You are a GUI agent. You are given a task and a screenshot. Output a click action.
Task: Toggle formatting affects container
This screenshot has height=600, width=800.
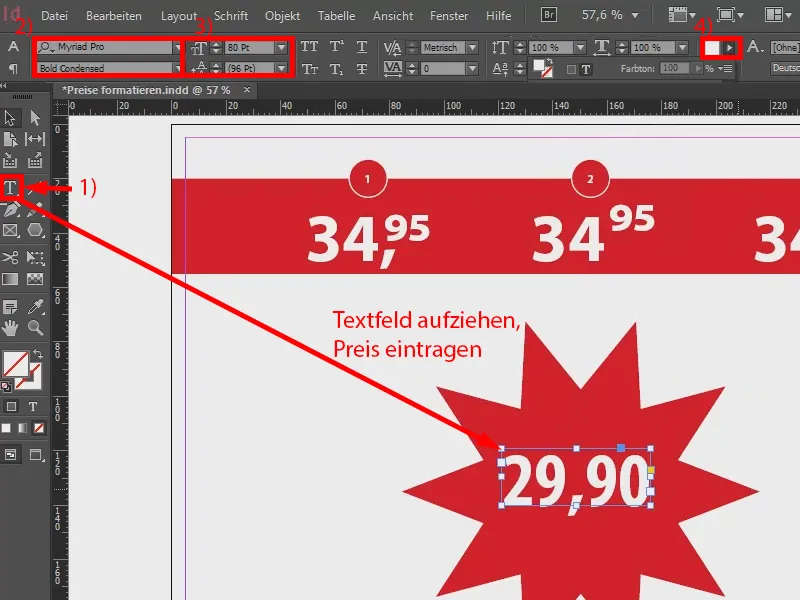[x=11, y=407]
